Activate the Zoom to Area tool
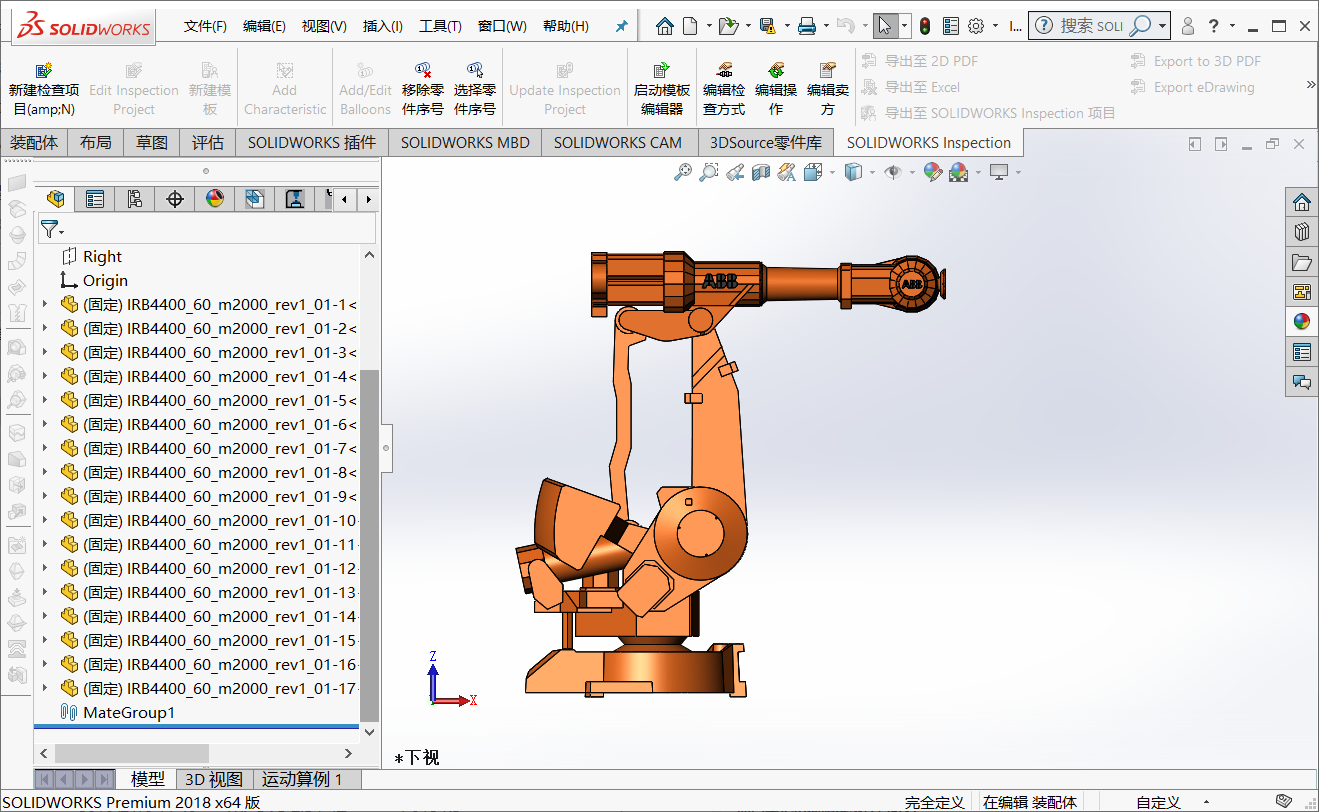 click(x=709, y=172)
